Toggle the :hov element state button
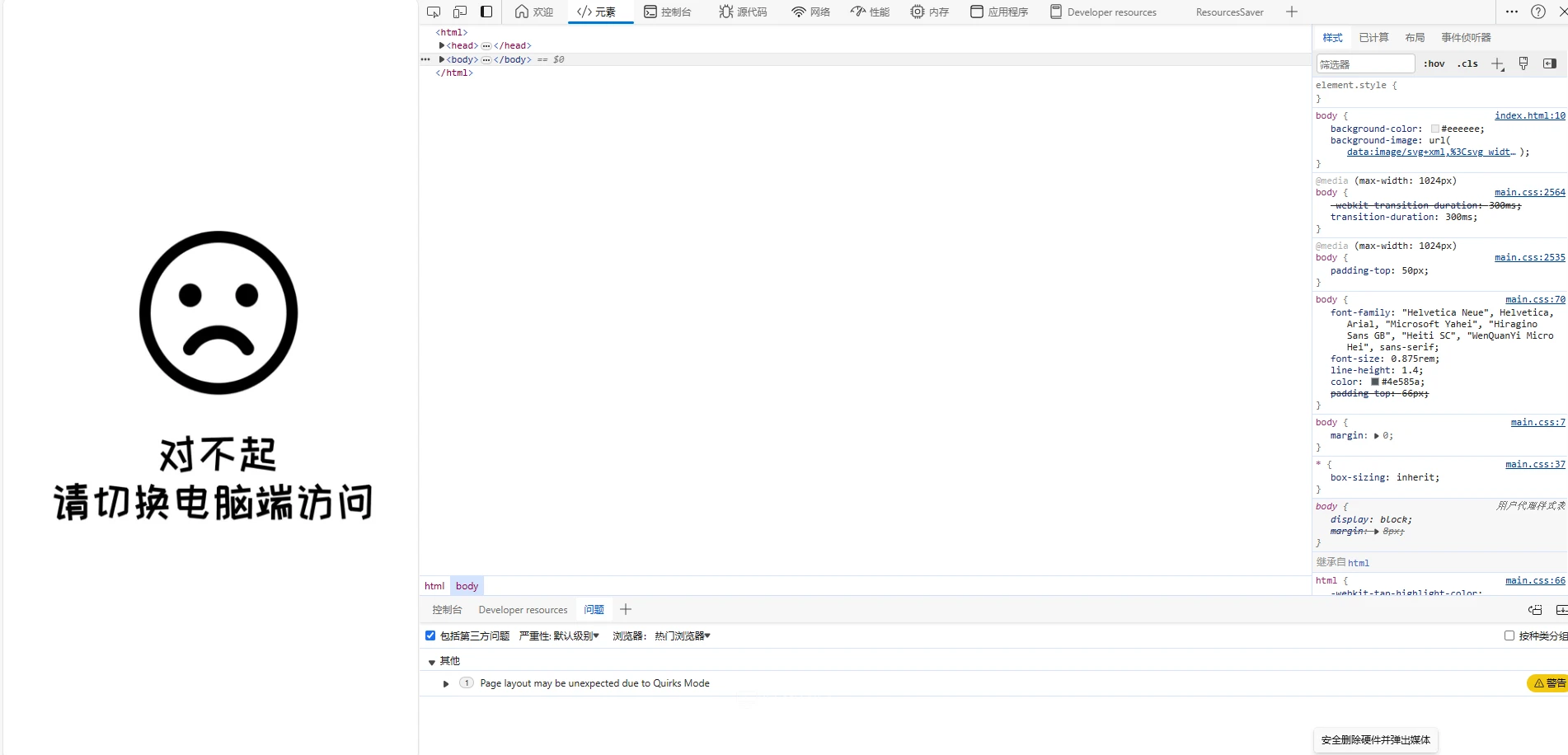The image size is (1568, 755). (1434, 63)
